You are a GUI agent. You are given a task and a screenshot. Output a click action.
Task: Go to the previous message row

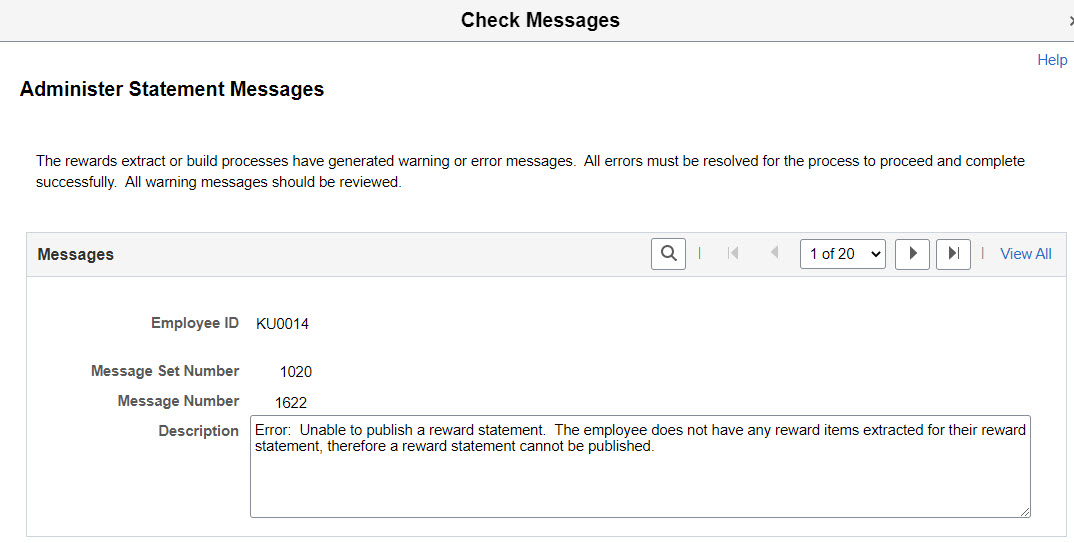(x=774, y=254)
